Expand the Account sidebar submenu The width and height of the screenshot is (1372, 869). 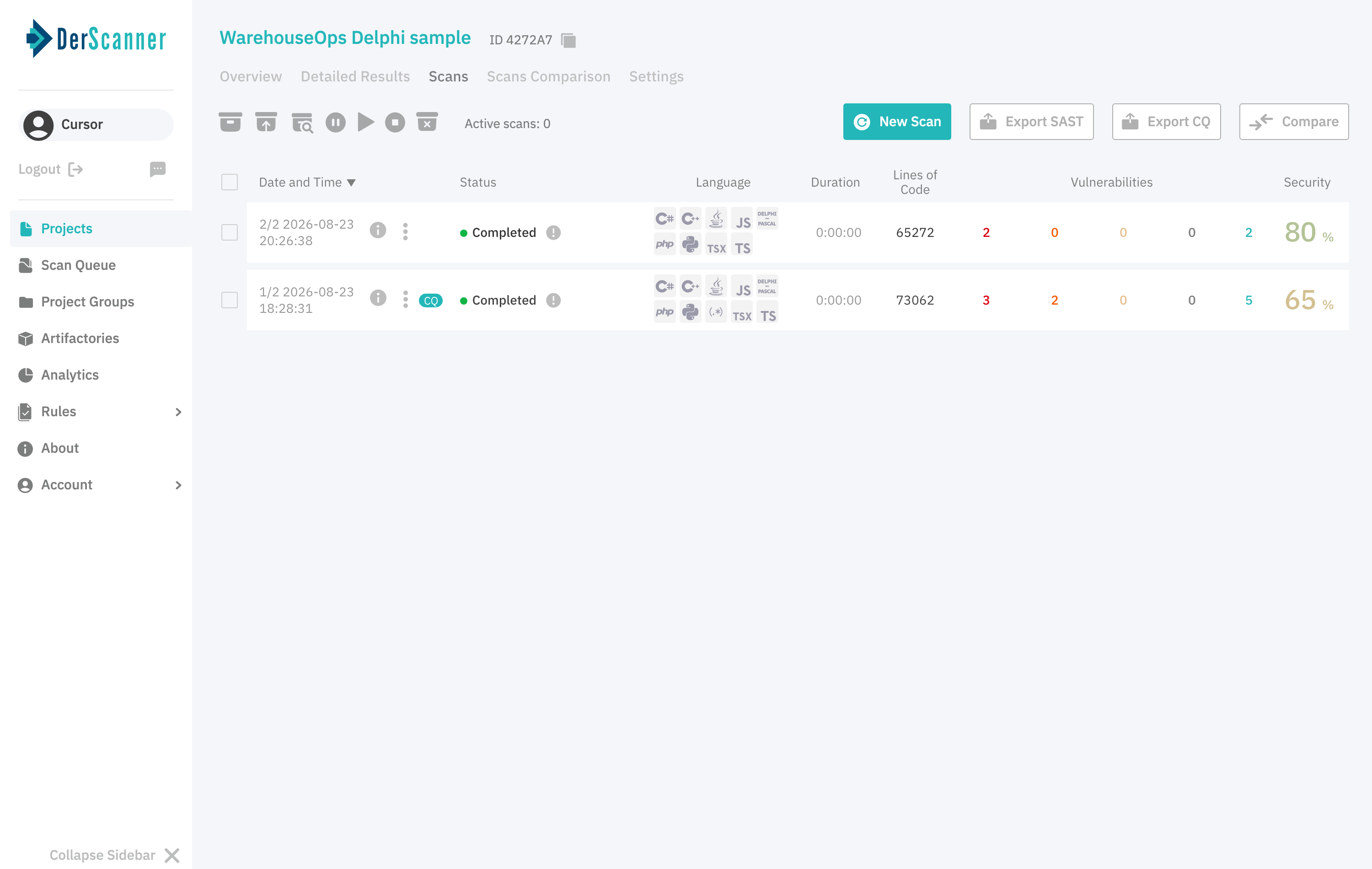pyautogui.click(x=178, y=485)
